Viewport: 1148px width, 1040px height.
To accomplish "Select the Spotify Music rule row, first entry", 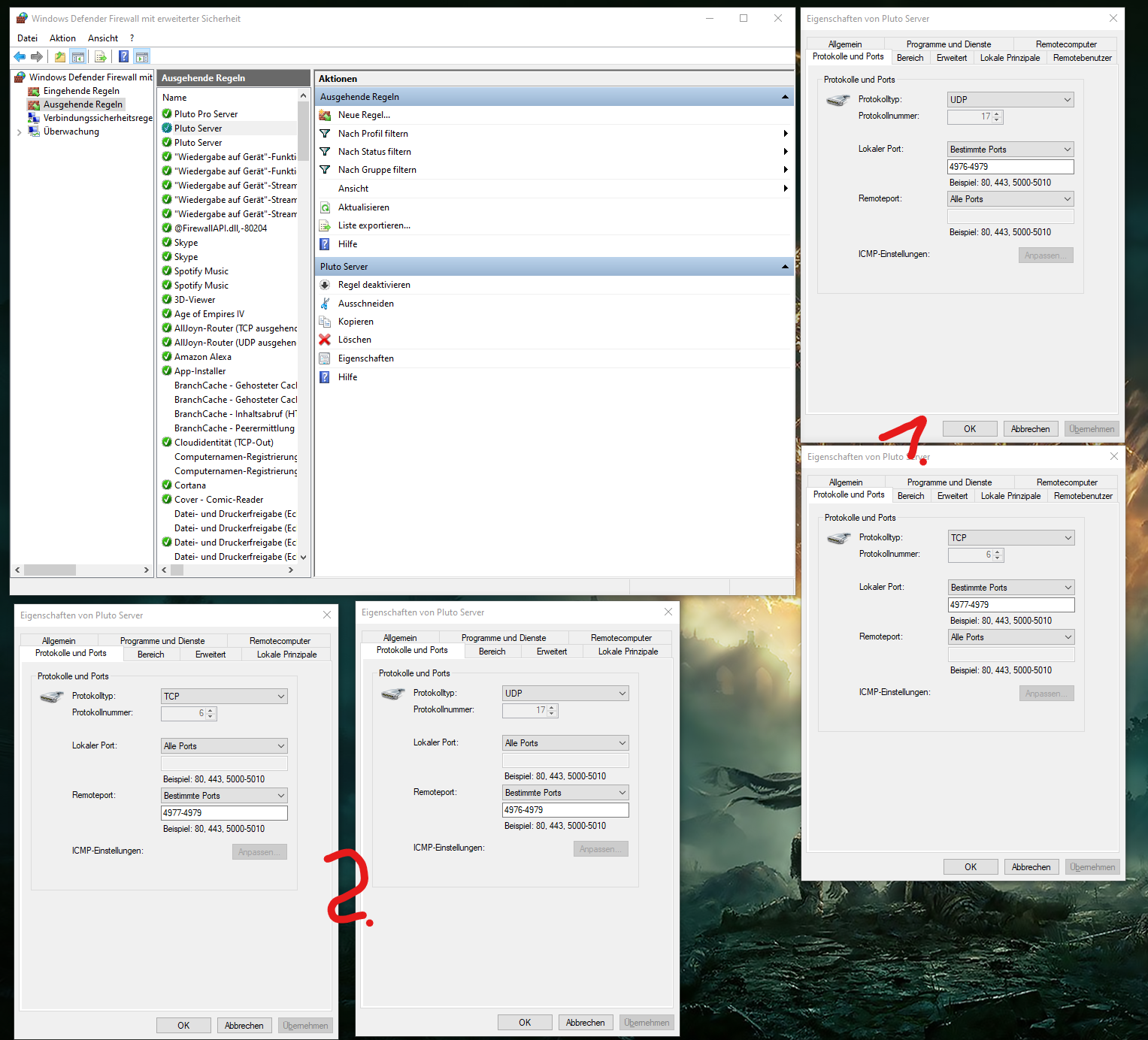I will pos(228,271).
